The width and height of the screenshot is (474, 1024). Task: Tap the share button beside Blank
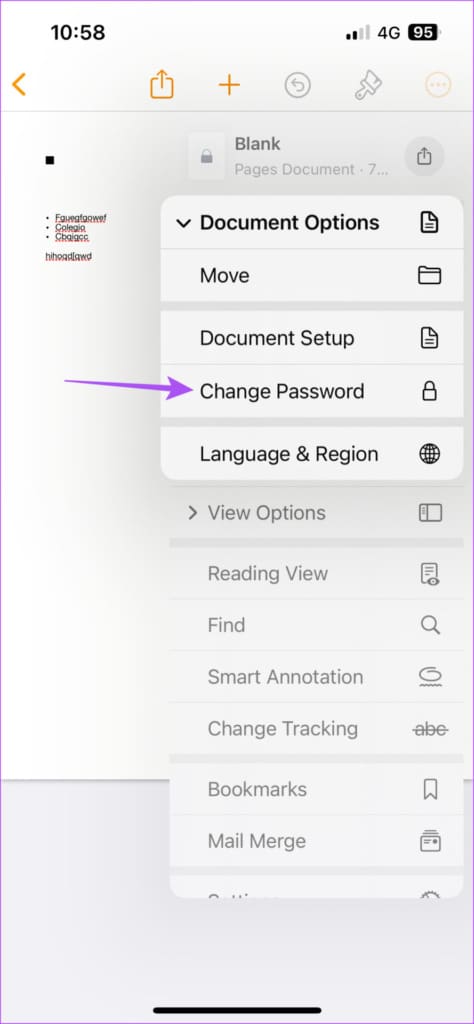[x=424, y=157]
